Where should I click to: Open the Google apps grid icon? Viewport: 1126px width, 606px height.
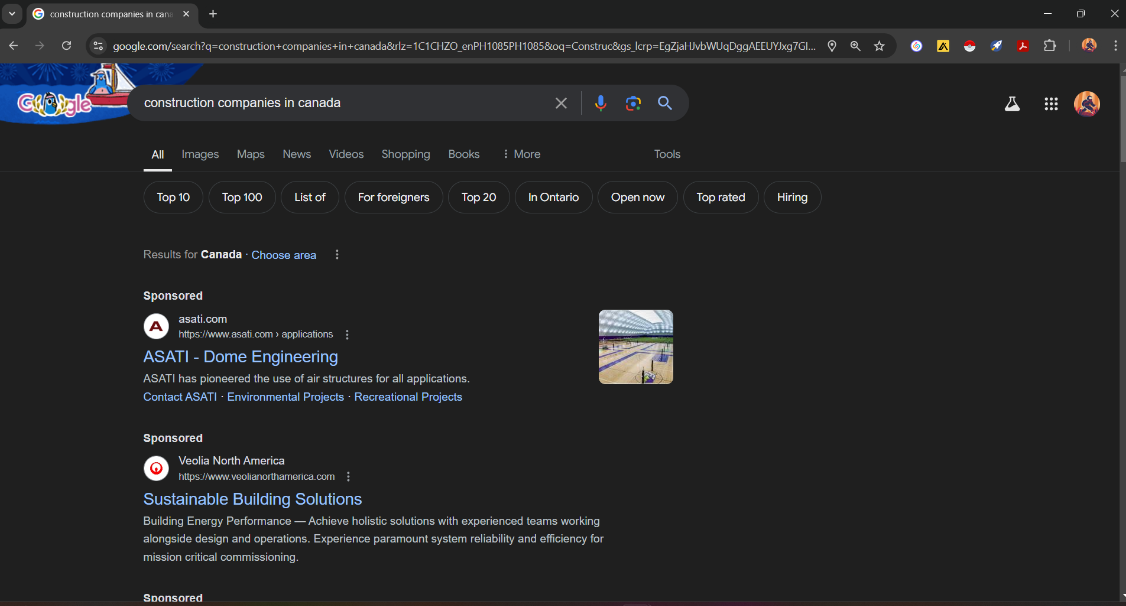pos(1051,104)
